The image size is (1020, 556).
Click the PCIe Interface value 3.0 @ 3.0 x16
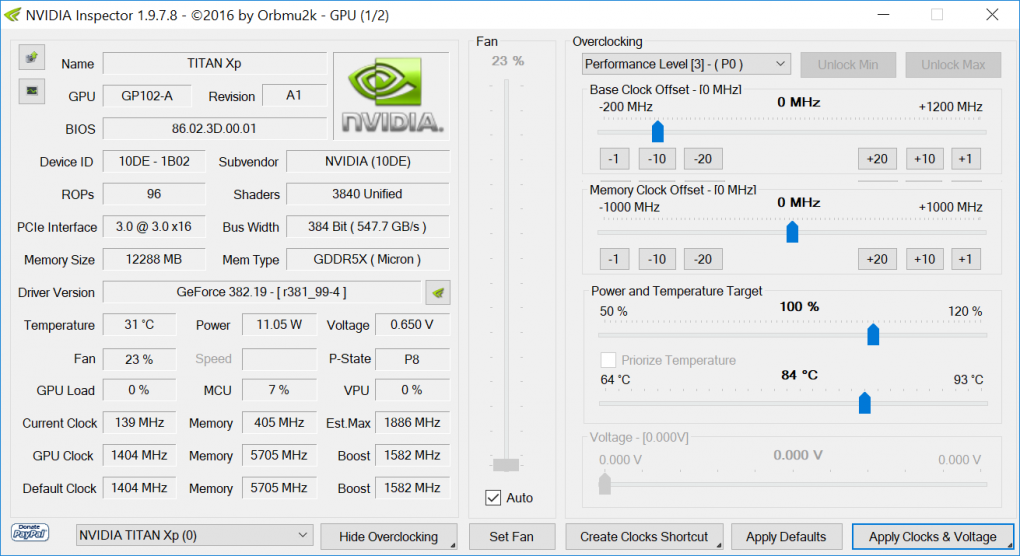154,226
